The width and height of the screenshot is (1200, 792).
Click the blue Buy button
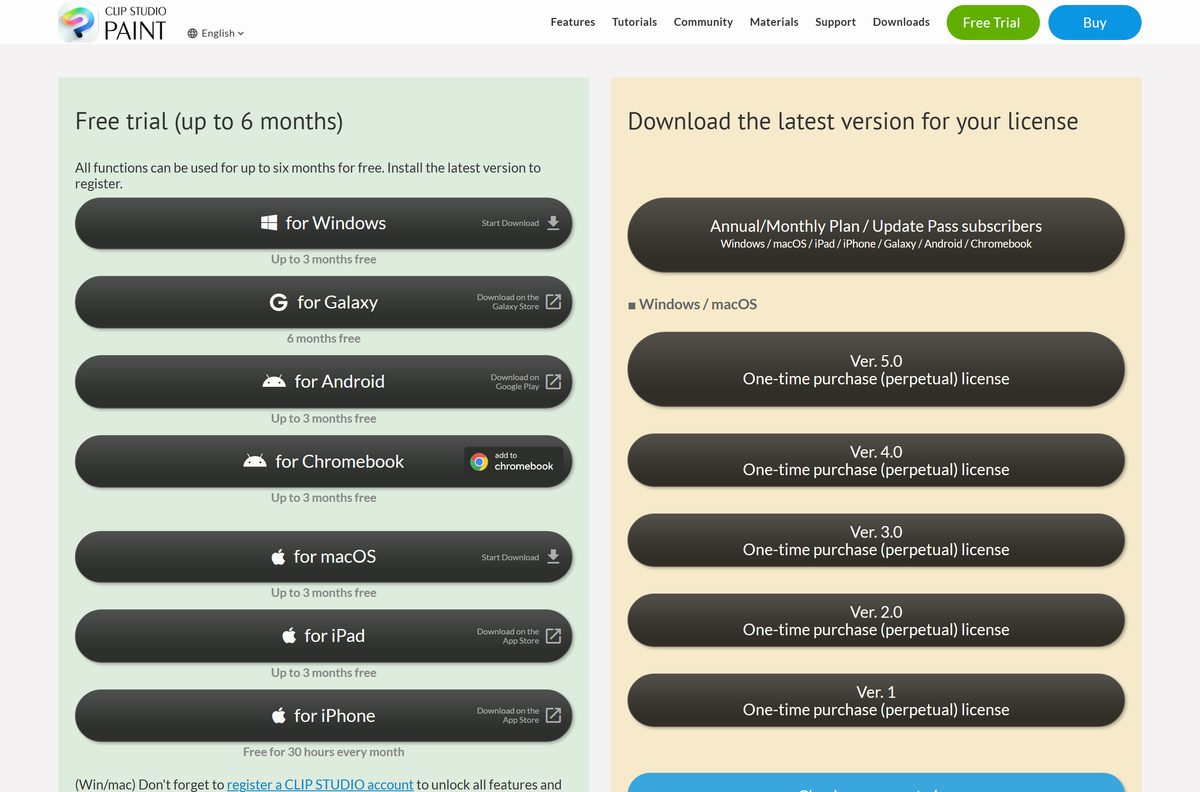tap(1095, 22)
